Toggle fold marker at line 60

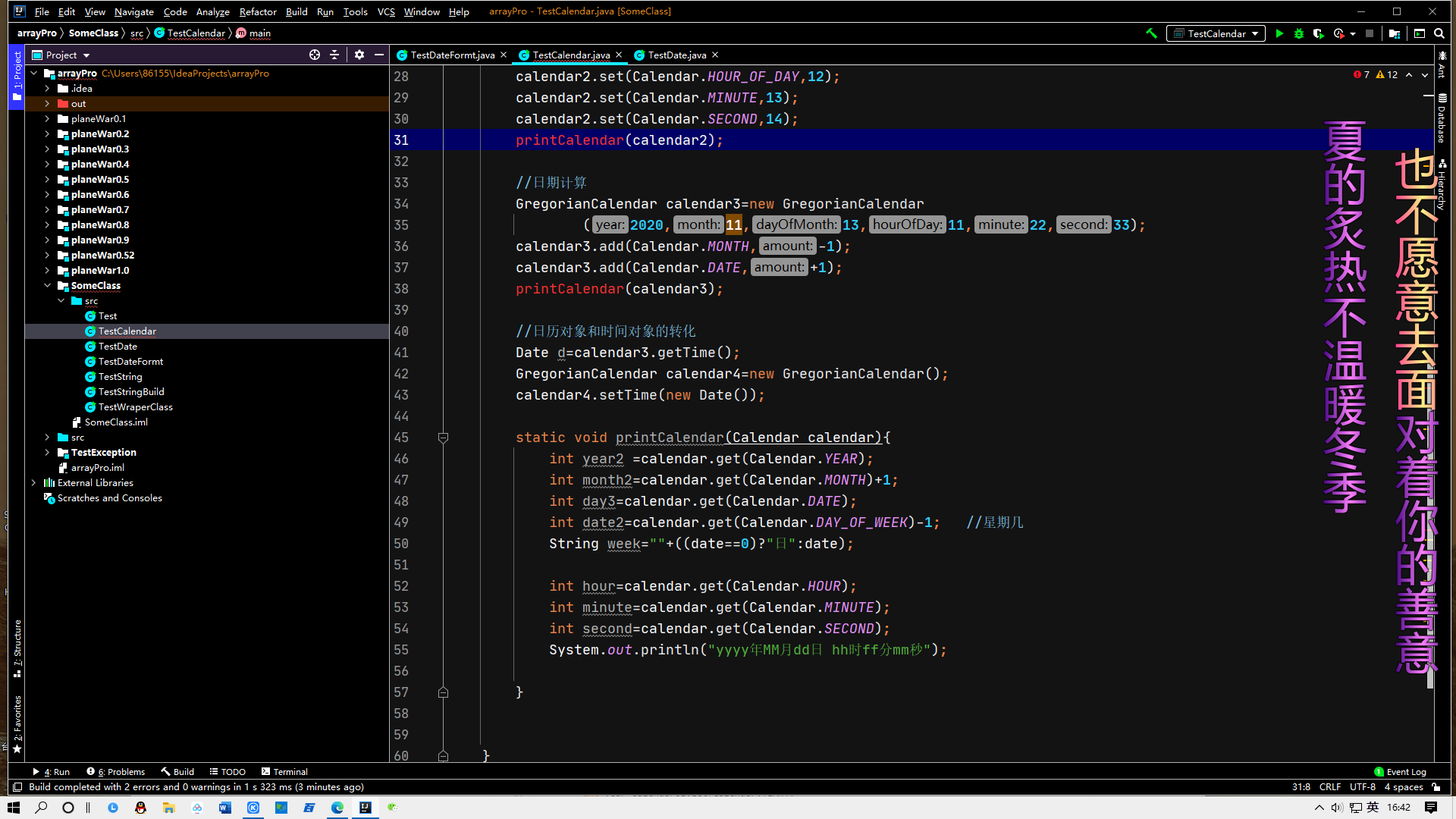click(444, 756)
